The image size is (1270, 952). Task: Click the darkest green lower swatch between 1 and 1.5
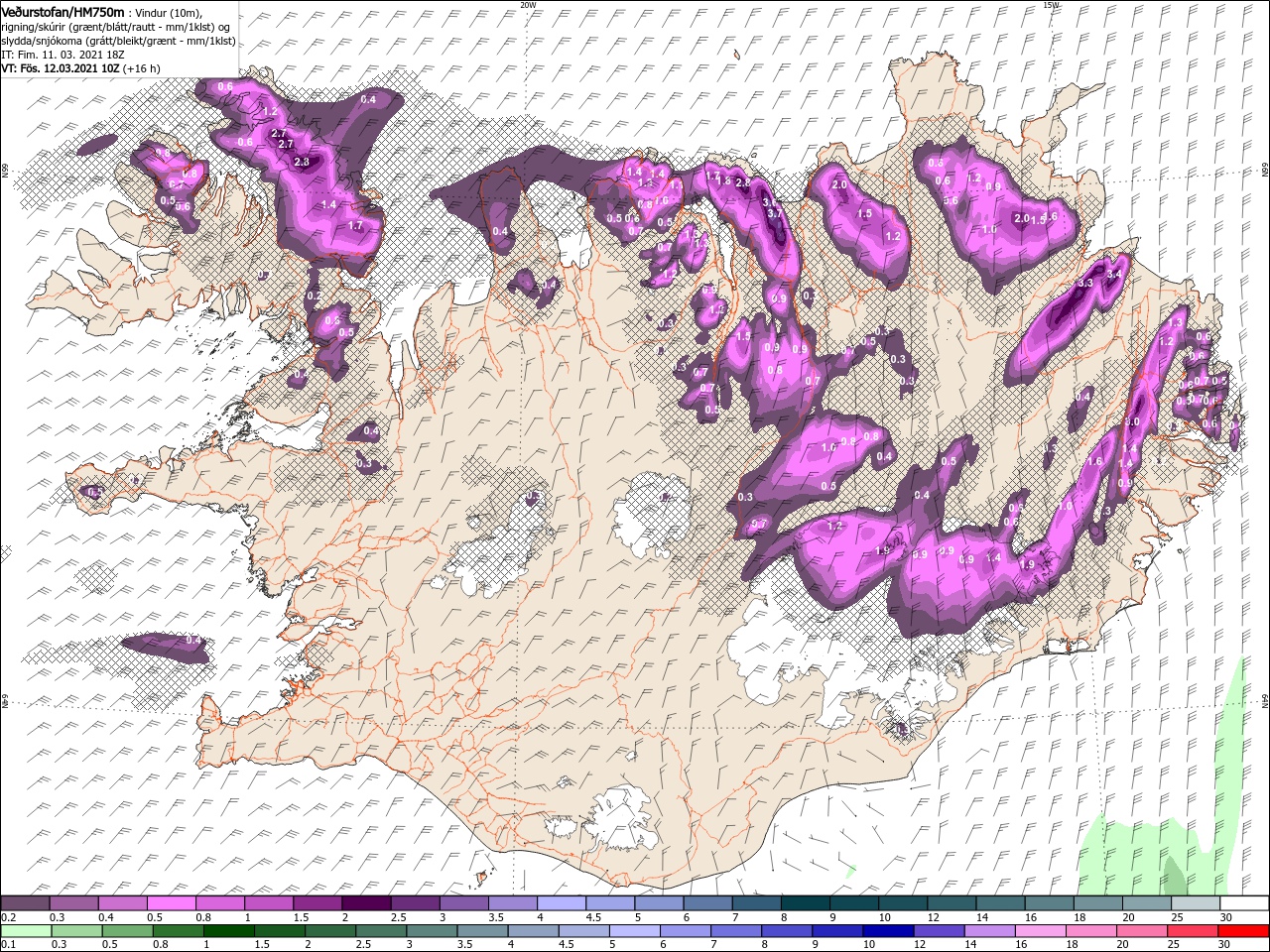[230, 931]
